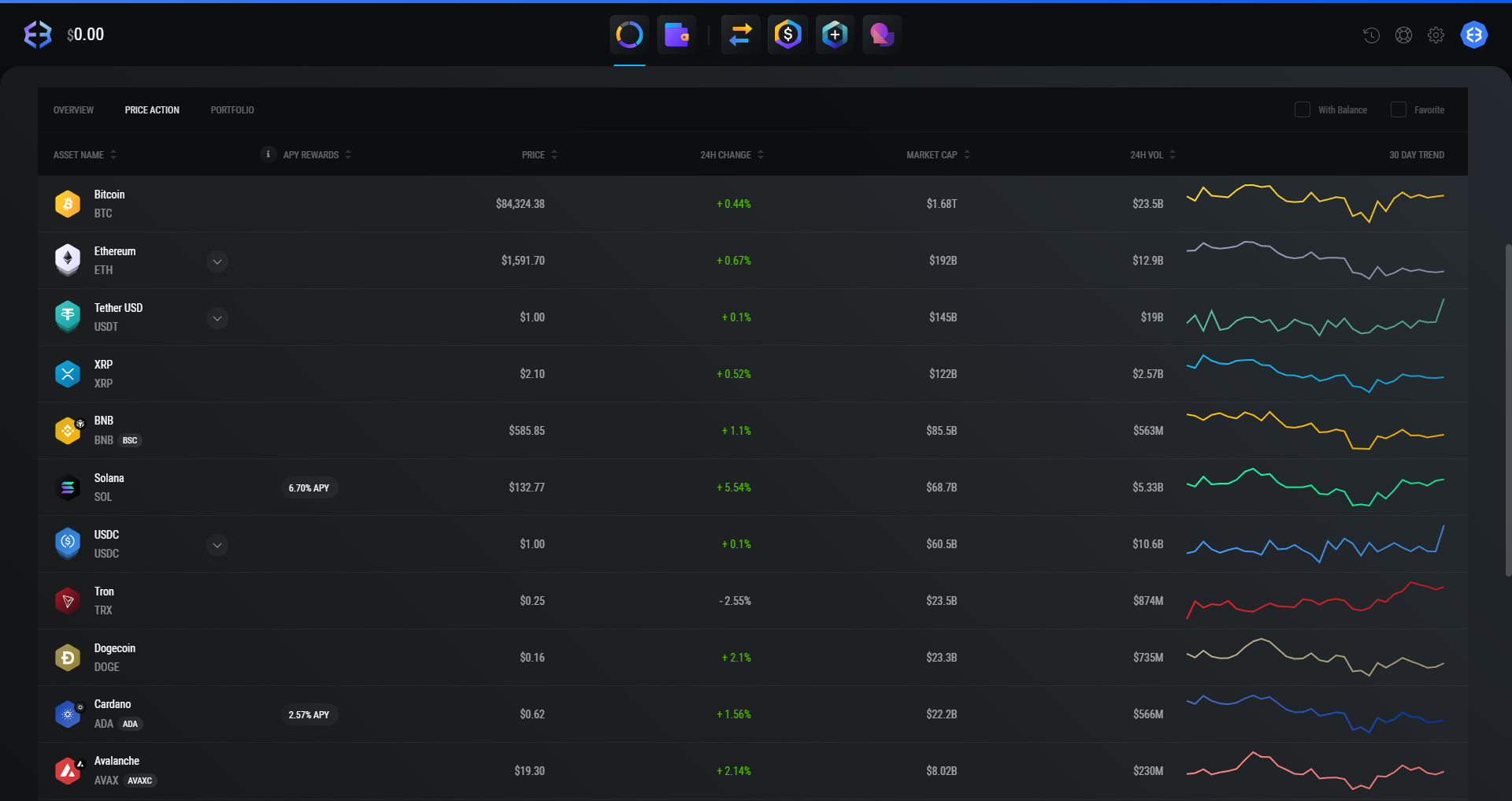Click the BNB coin icon
Viewport: 1512px width, 801px height.
(x=68, y=431)
